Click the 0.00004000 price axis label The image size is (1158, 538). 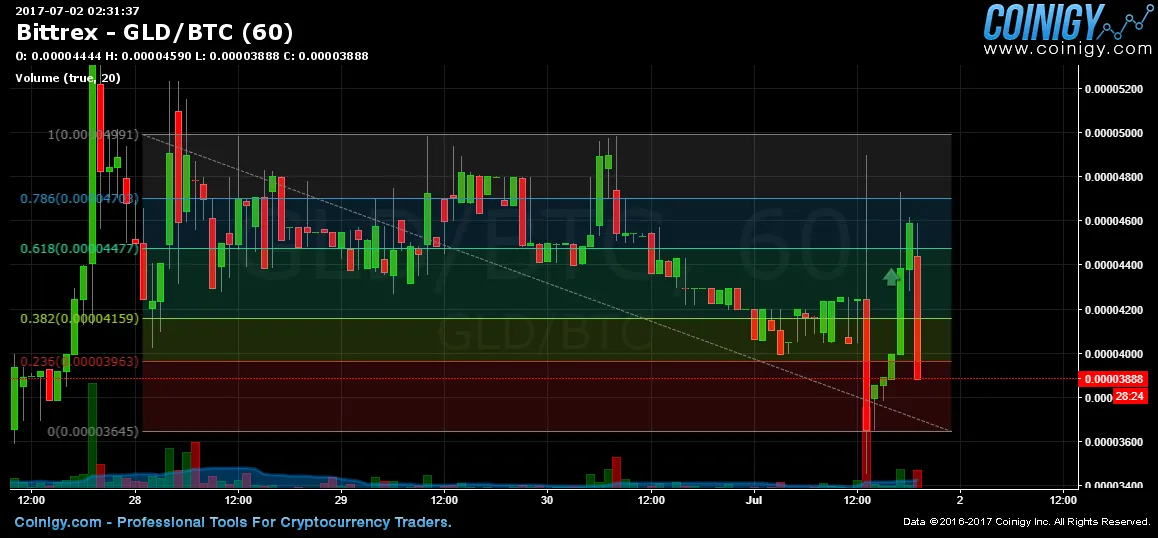pos(1114,354)
